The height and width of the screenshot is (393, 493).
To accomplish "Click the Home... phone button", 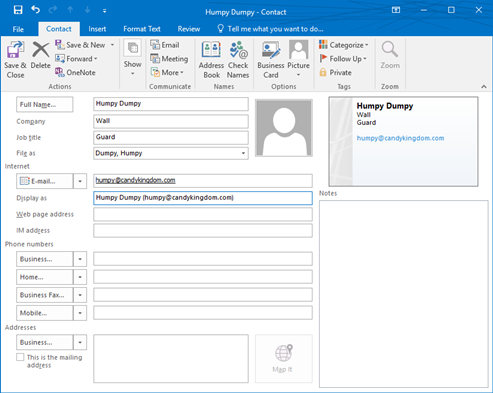I will click(44, 277).
